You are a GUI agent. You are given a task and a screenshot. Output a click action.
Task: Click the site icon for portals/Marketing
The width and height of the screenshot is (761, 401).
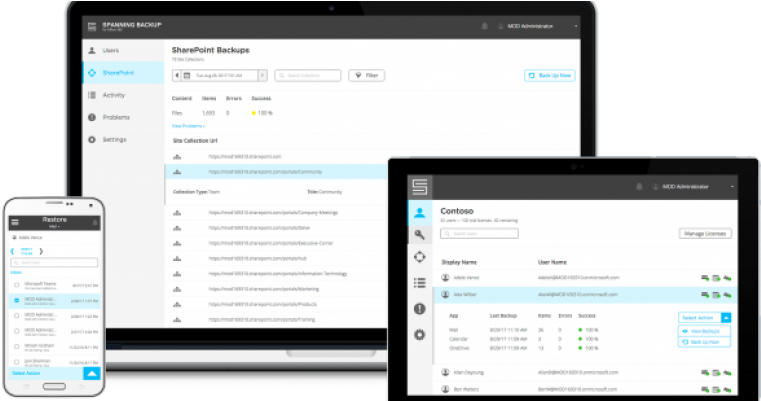pos(177,289)
